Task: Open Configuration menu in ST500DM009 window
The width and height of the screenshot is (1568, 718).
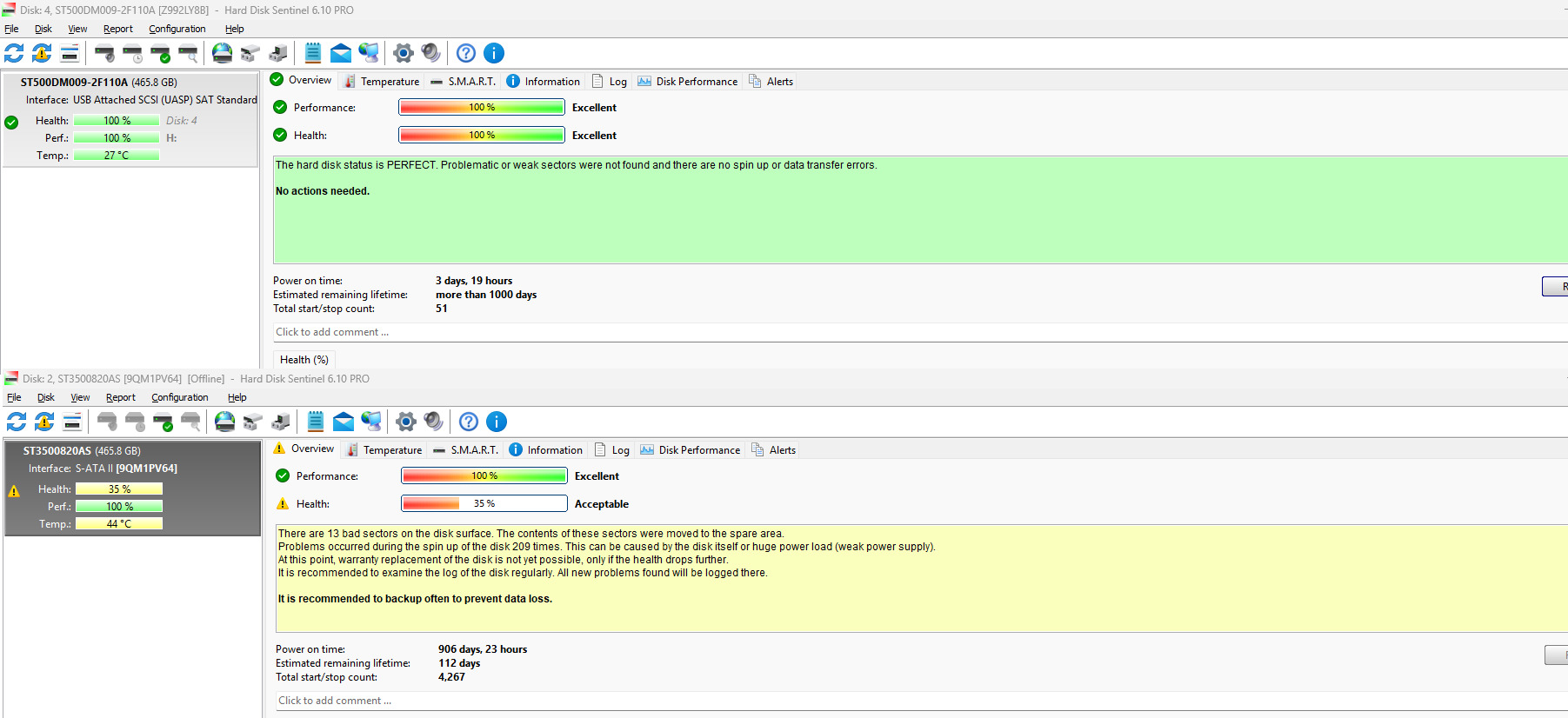Action: coord(177,29)
